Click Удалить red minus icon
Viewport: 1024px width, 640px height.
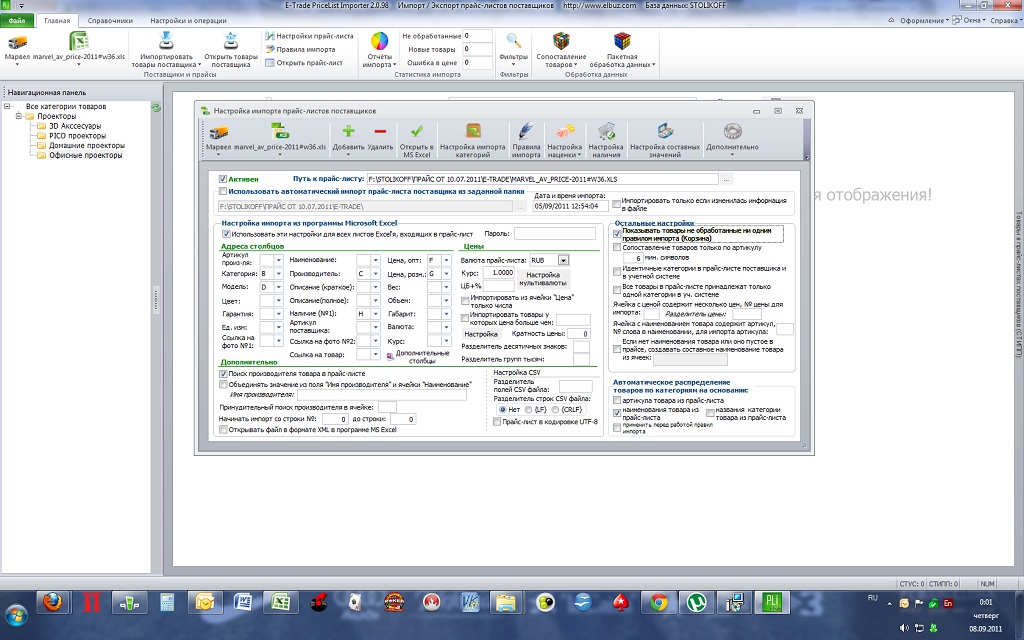[x=380, y=131]
